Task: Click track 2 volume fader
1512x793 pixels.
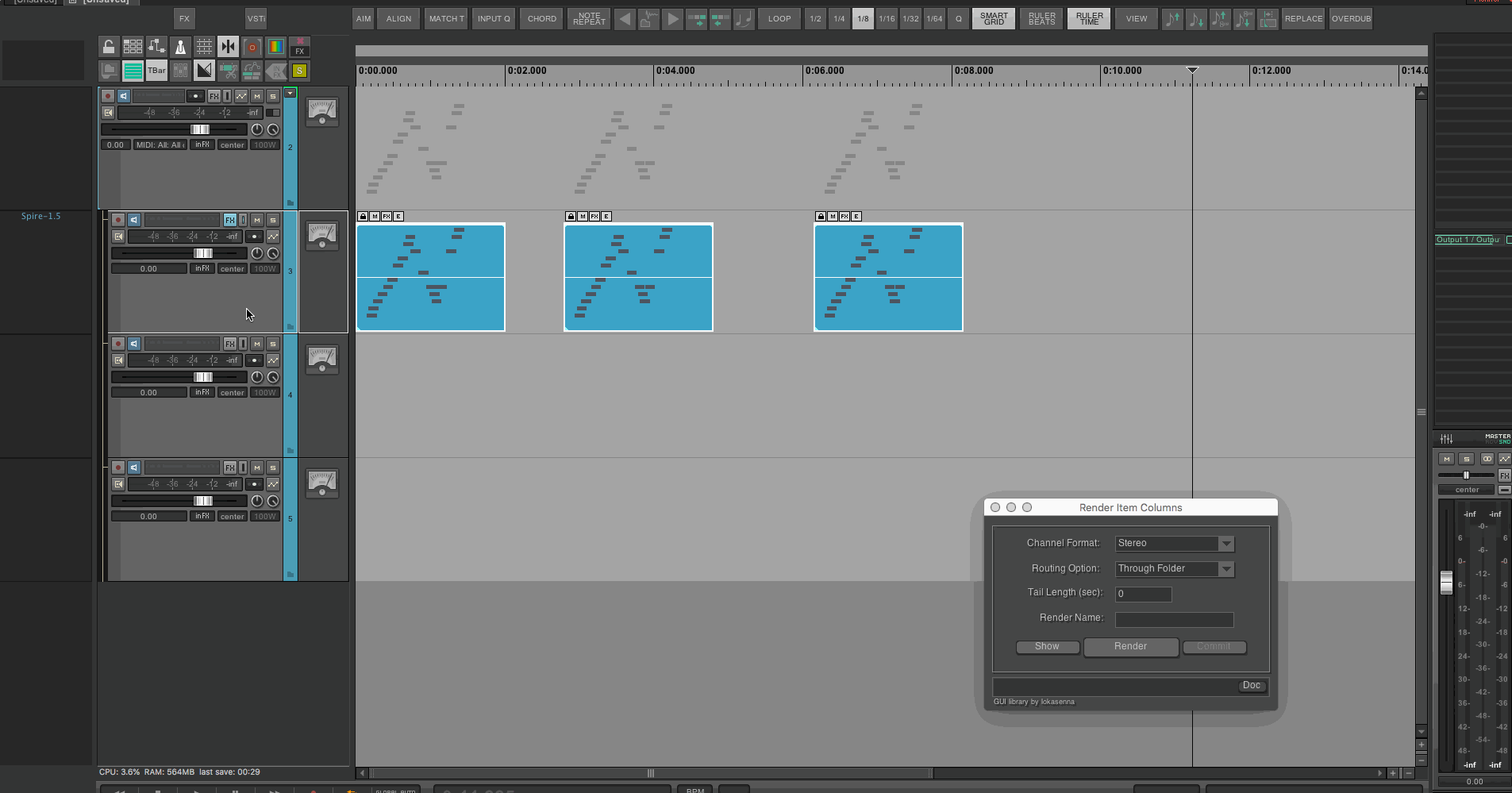Action: [x=200, y=129]
